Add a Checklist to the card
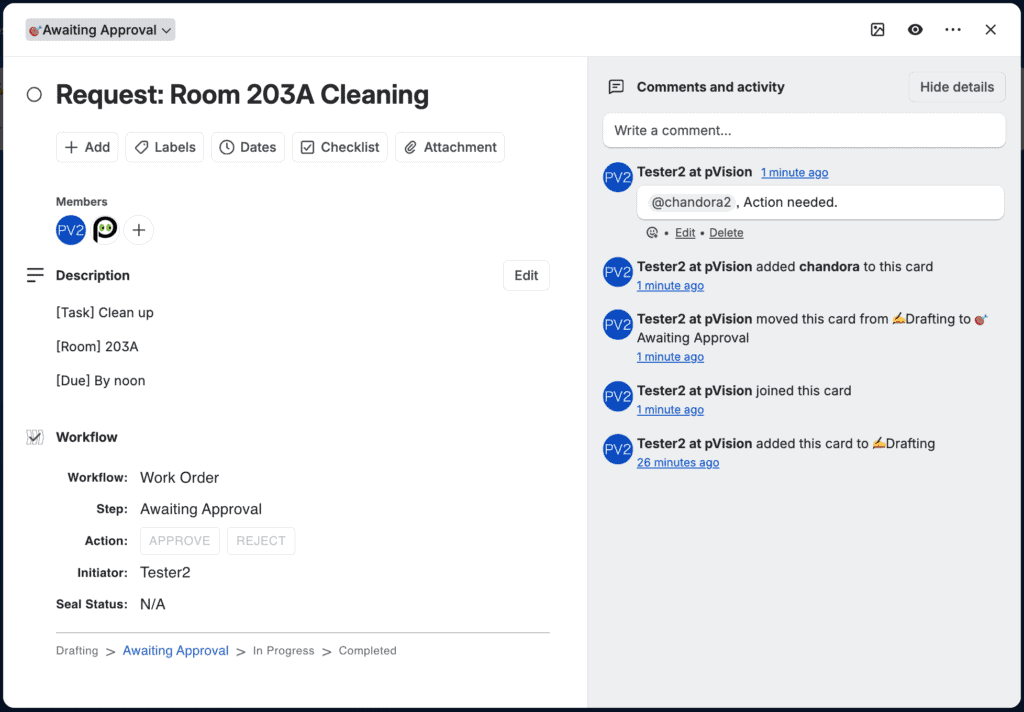 [340, 147]
